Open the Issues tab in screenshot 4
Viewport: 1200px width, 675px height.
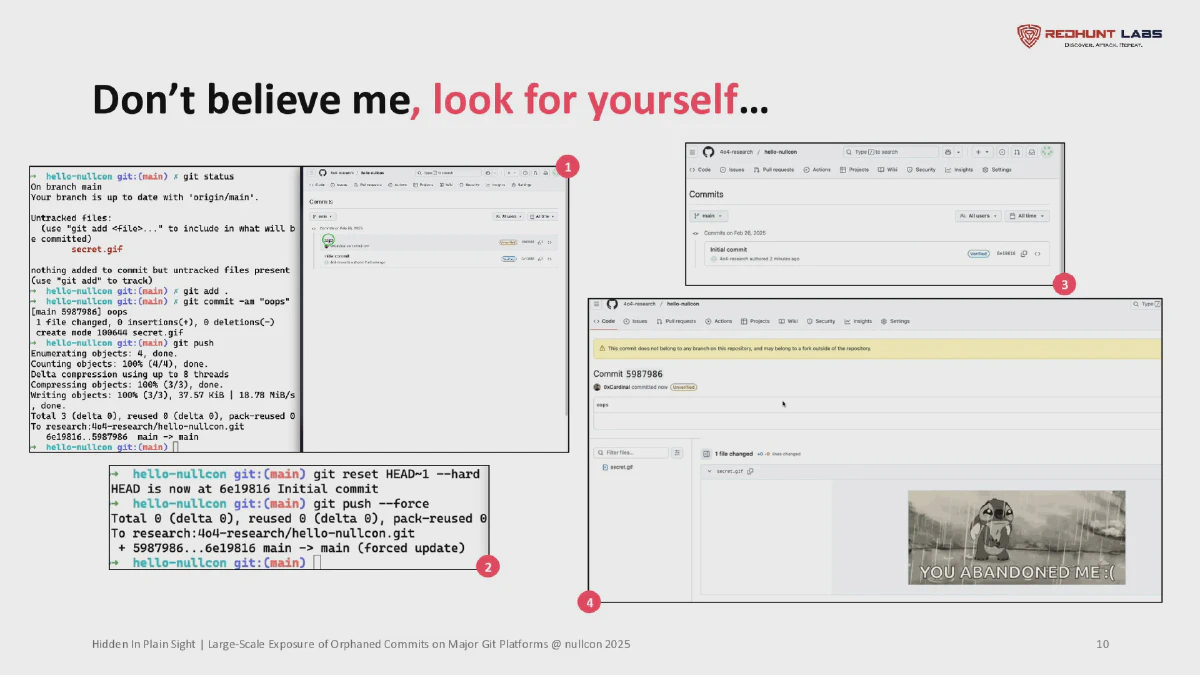click(636, 321)
